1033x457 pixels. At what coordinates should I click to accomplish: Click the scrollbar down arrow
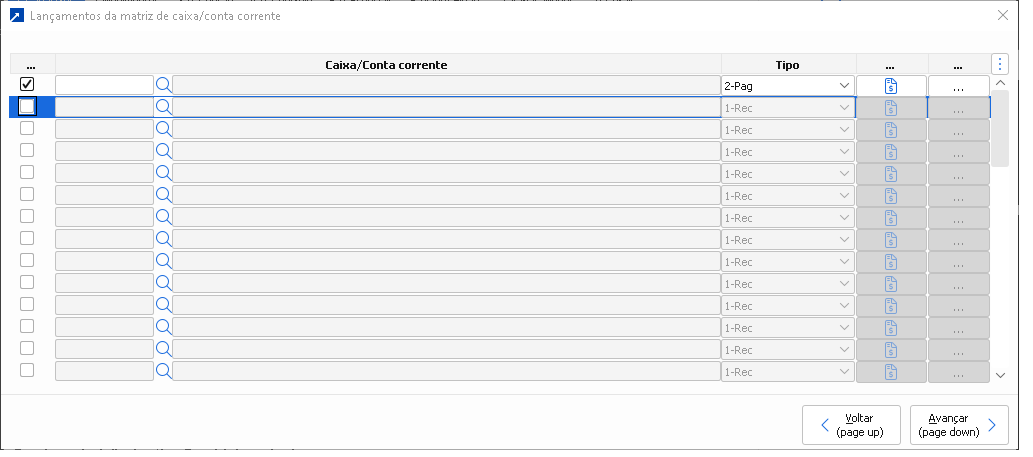pos(1000,375)
